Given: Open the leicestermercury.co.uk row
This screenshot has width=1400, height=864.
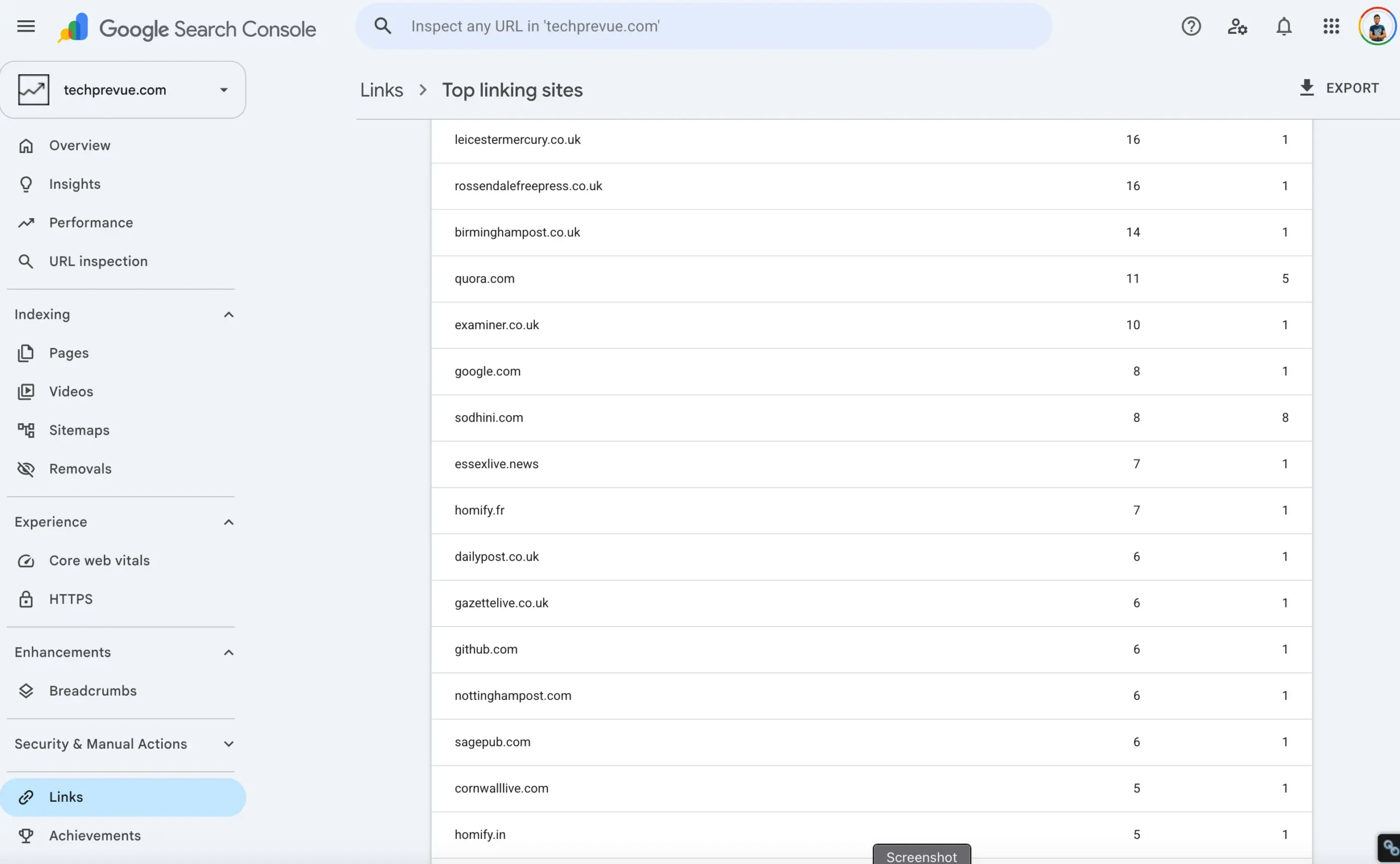Looking at the screenshot, I should point(871,140).
